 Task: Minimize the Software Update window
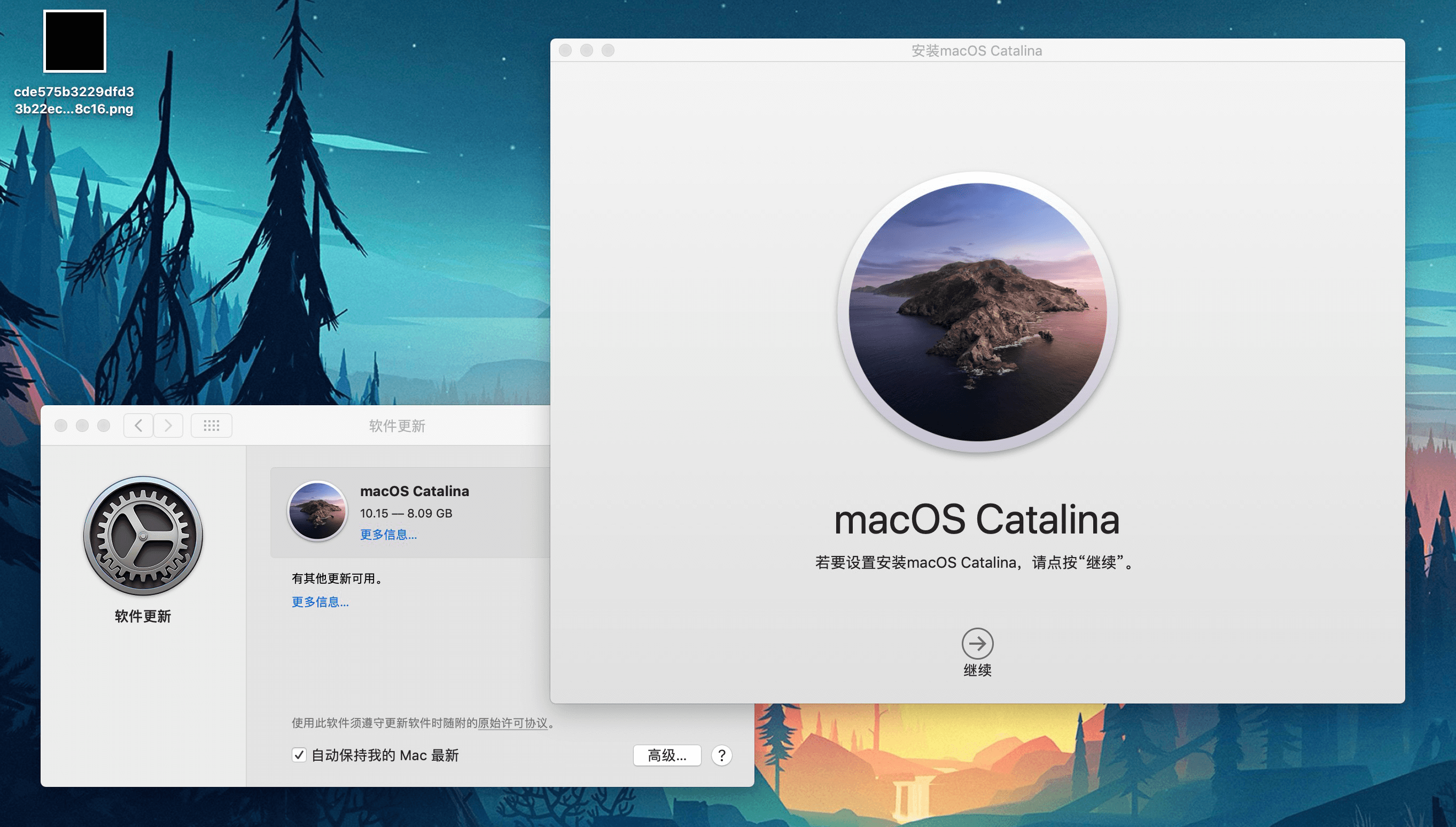tap(82, 426)
